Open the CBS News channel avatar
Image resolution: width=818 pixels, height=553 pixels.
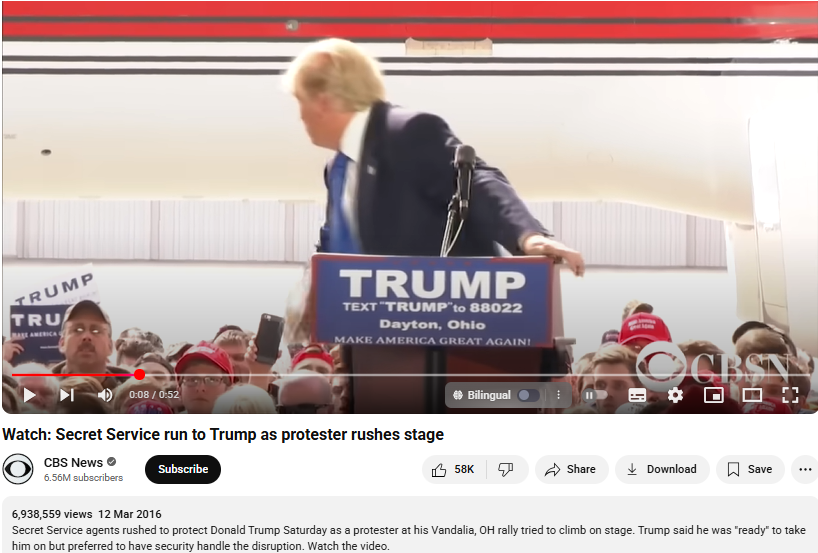[x=18, y=469]
